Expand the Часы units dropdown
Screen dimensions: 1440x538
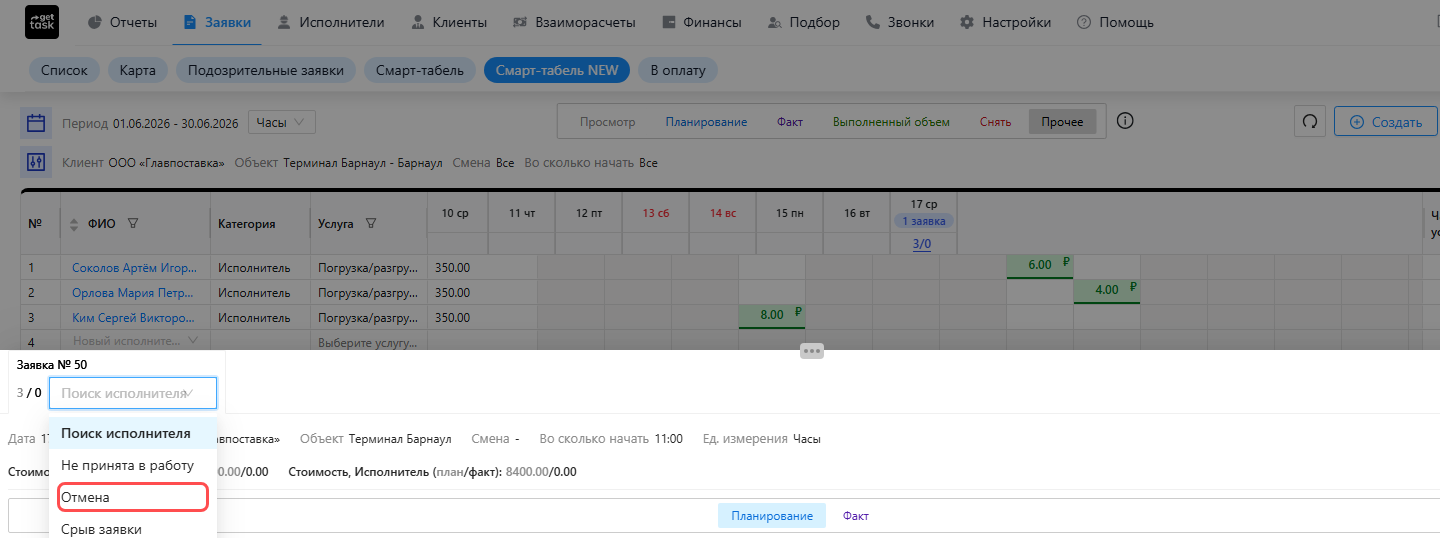[x=281, y=122]
